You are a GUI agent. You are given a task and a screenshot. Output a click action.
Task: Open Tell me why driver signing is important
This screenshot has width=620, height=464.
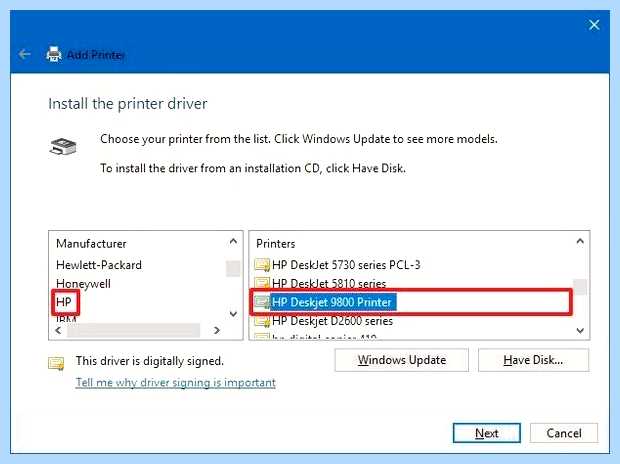176,383
